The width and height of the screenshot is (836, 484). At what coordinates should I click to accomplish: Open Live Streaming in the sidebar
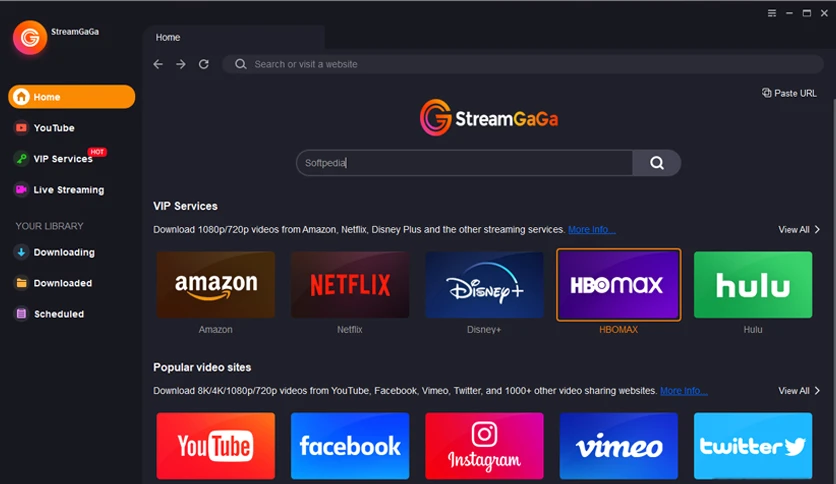(59, 190)
